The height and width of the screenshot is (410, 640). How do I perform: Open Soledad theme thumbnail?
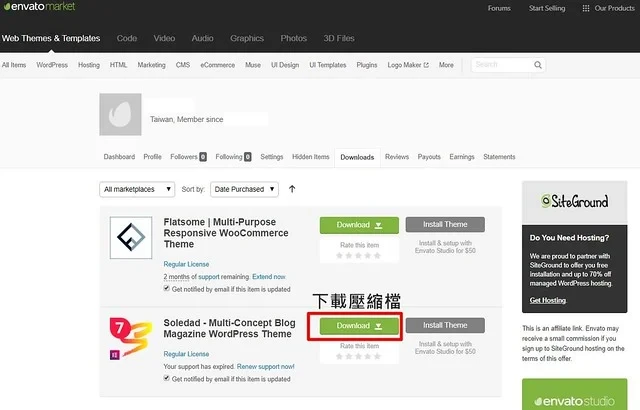click(x=131, y=338)
